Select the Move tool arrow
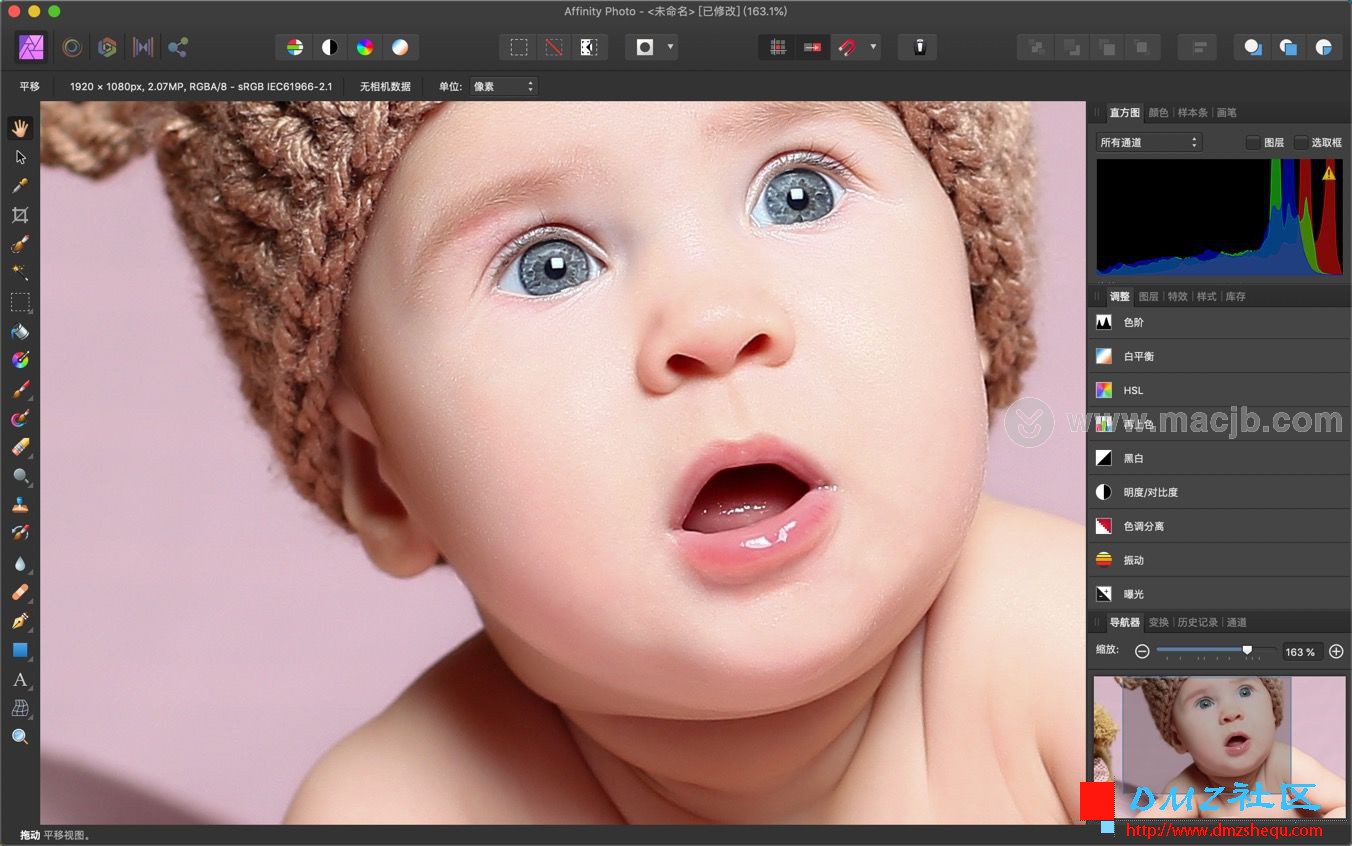This screenshot has height=846, width=1352. (x=20, y=157)
